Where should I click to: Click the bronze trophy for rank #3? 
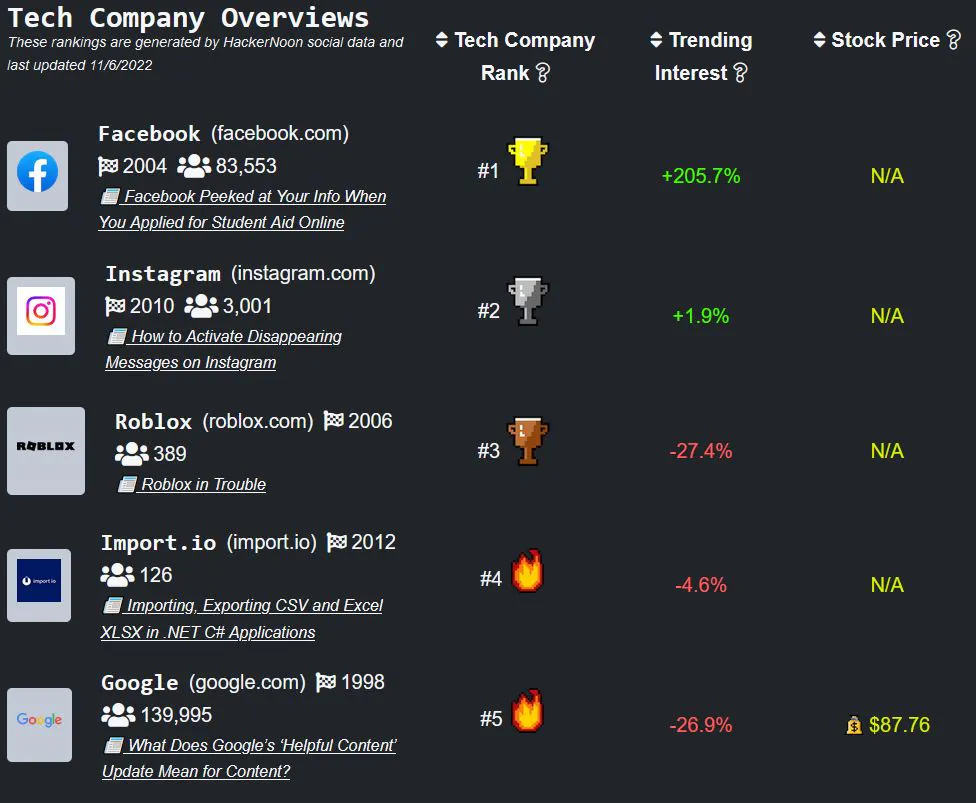point(527,442)
